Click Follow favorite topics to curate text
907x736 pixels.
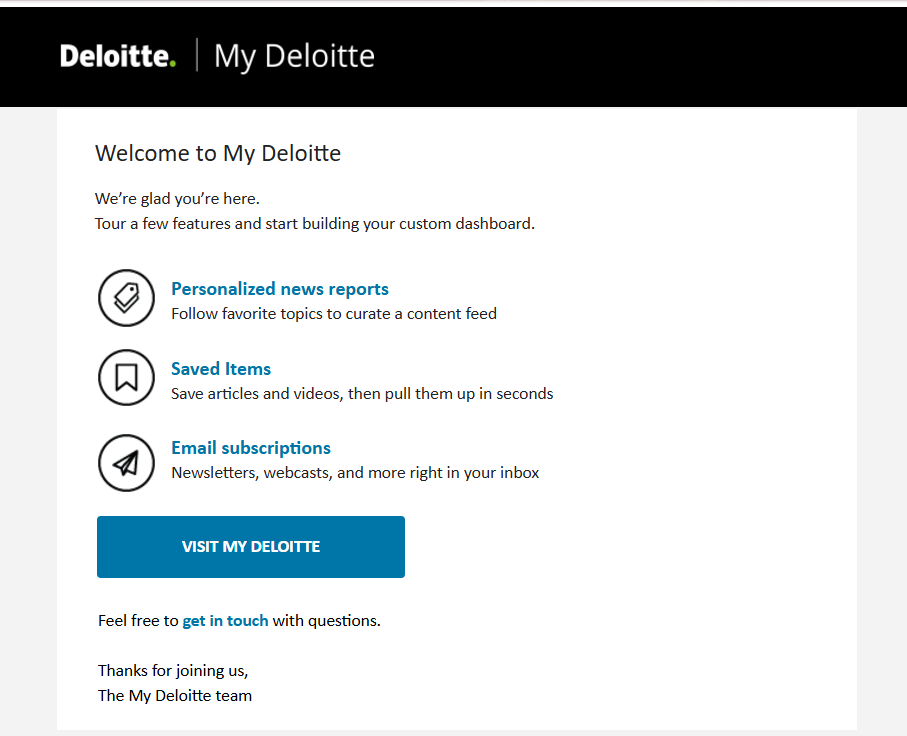334,314
